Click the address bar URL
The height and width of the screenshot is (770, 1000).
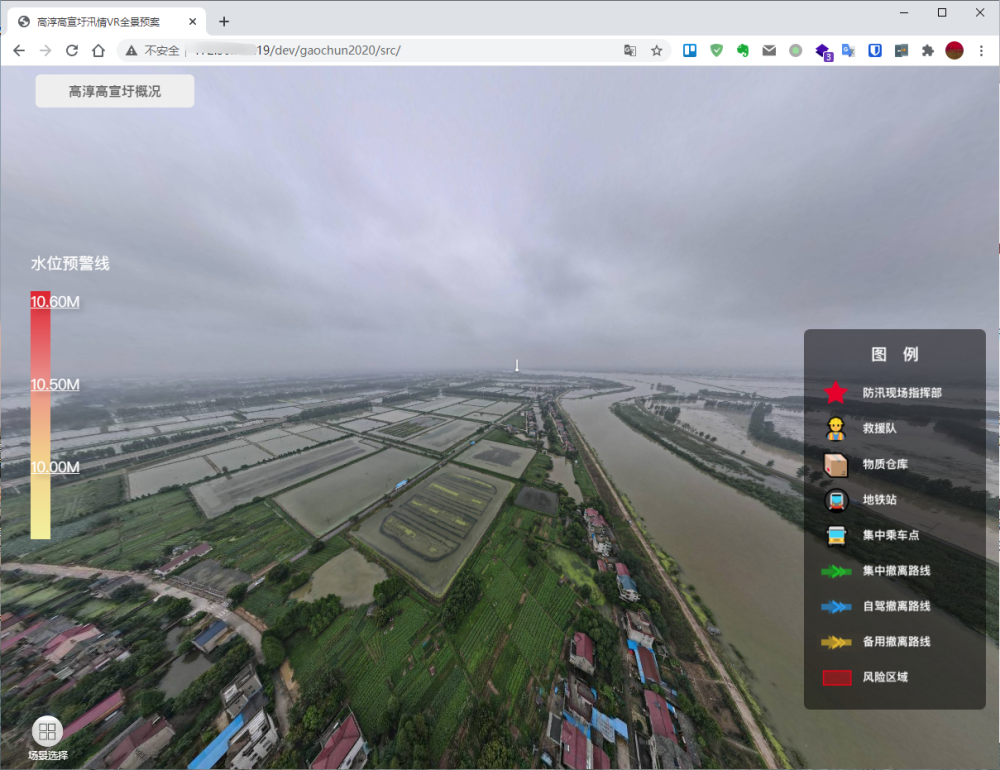(298, 50)
